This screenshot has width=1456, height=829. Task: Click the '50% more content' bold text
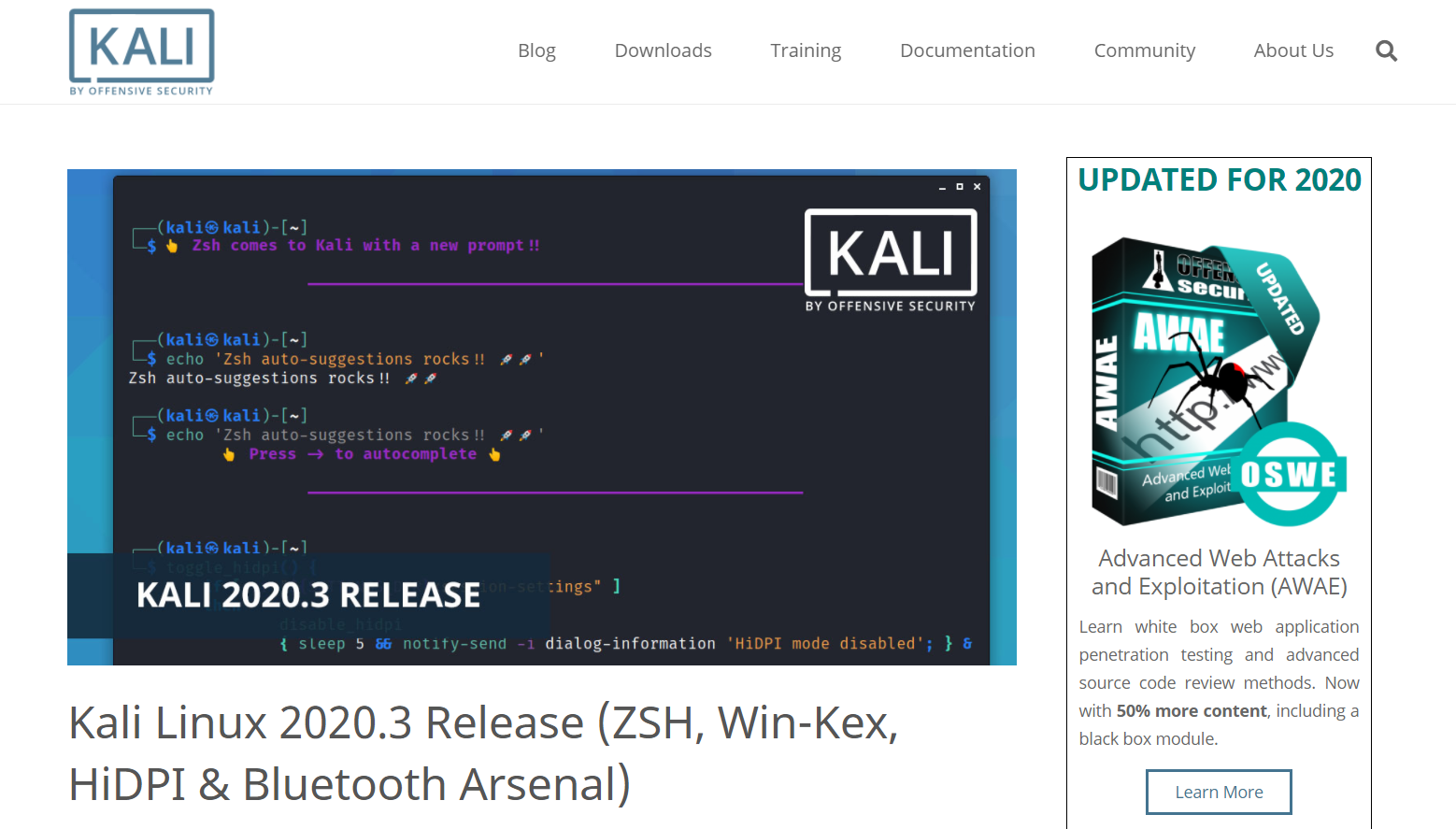pos(1192,710)
